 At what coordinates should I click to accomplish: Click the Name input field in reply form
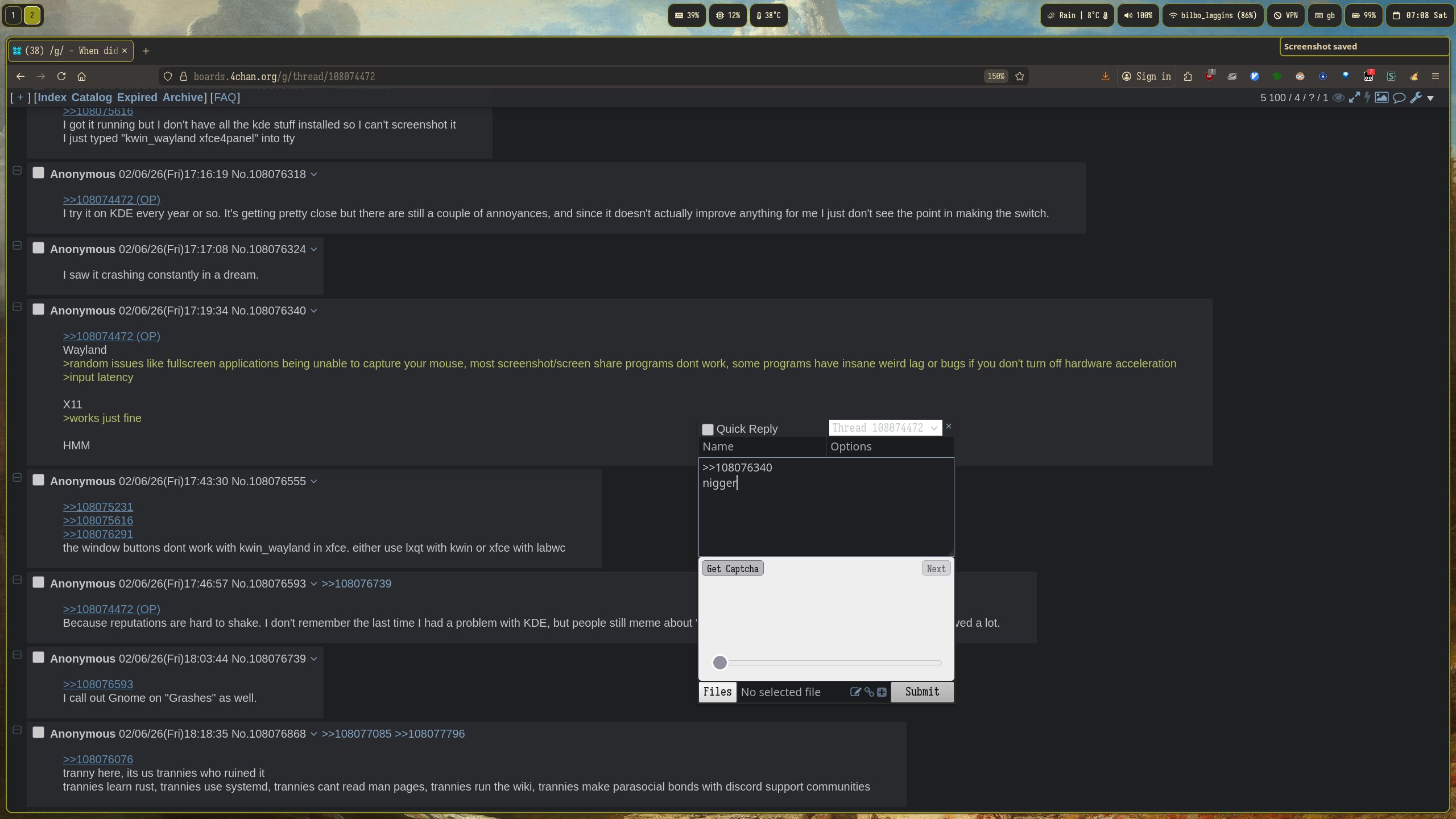762,446
